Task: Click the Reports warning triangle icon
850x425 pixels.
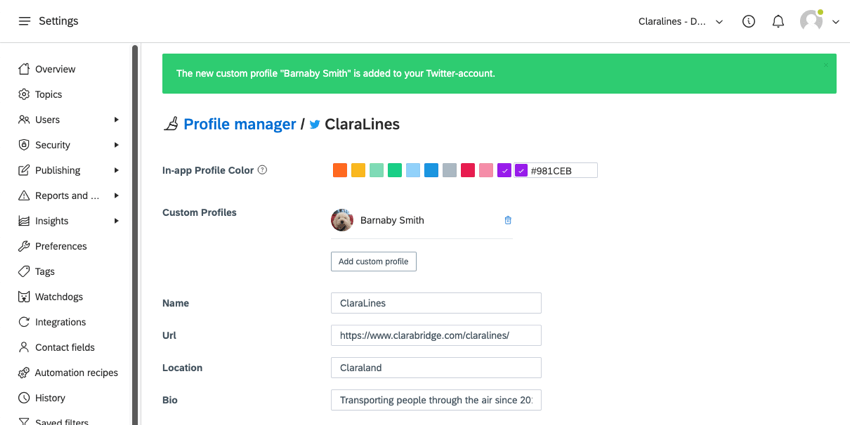Action: (23, 195)
